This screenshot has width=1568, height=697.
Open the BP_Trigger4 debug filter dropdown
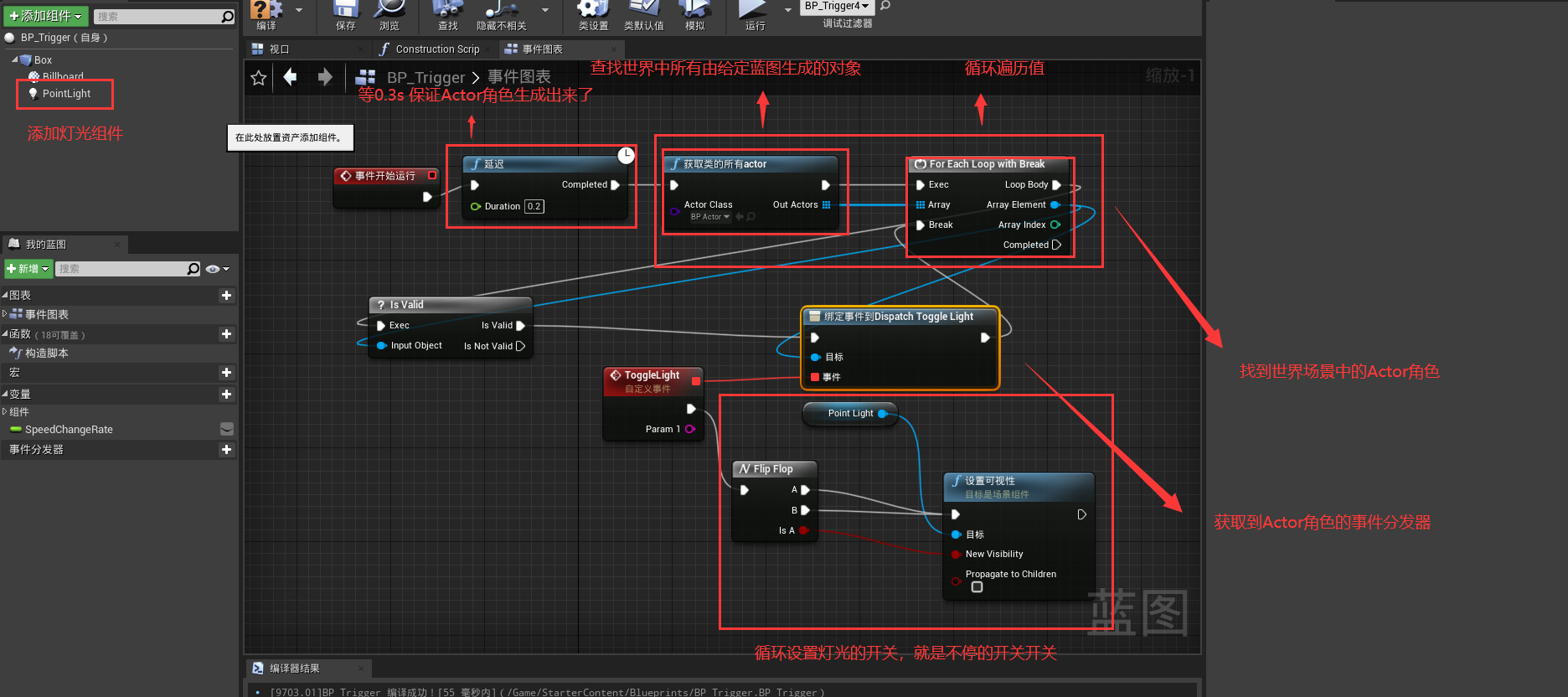coord(836,7)
